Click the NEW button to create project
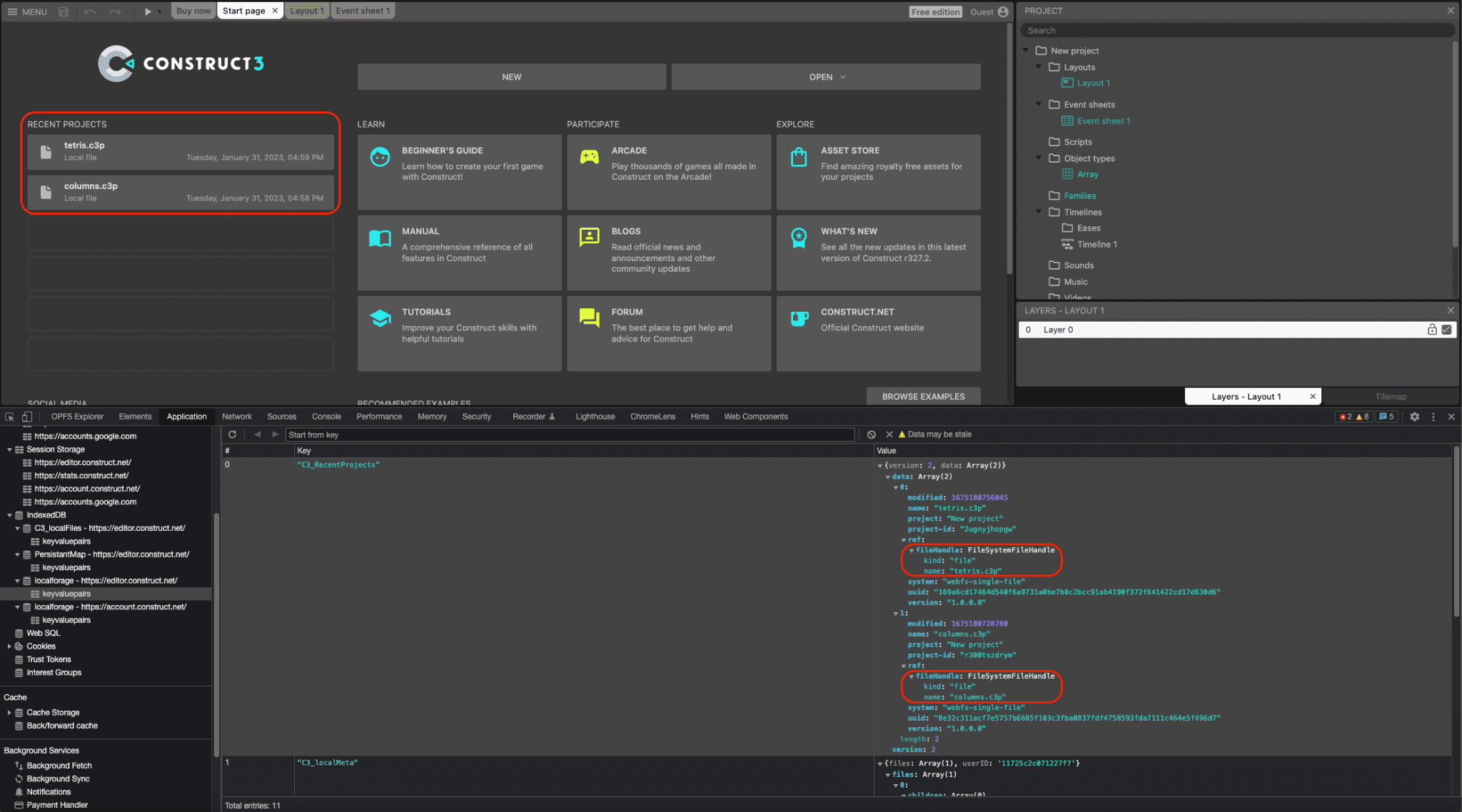The height and width of the screenshot is (812, 1462). (511, 76)
